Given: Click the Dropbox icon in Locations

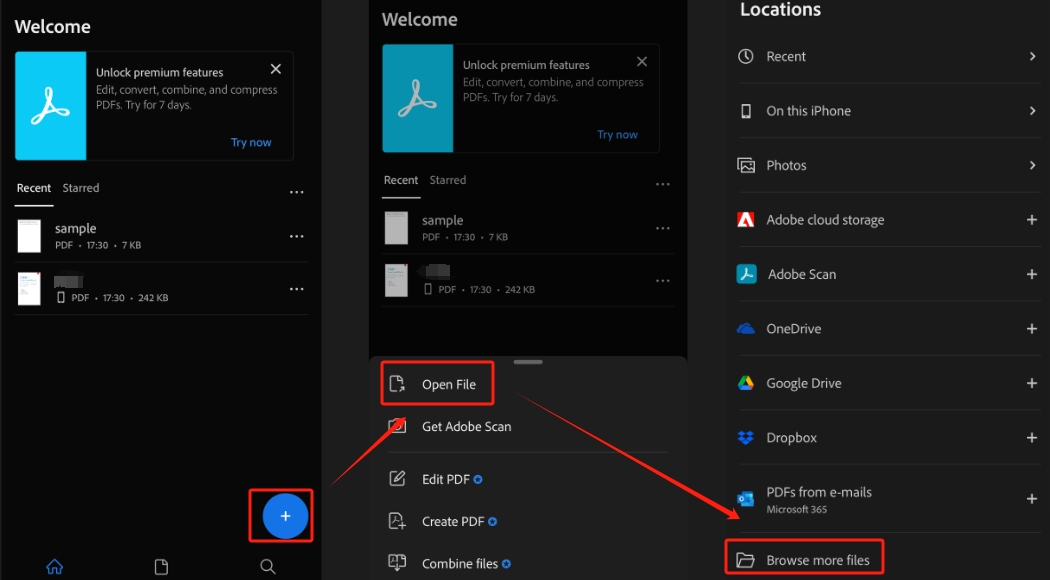Looking at the screenshot, I should tap(746, 438).
